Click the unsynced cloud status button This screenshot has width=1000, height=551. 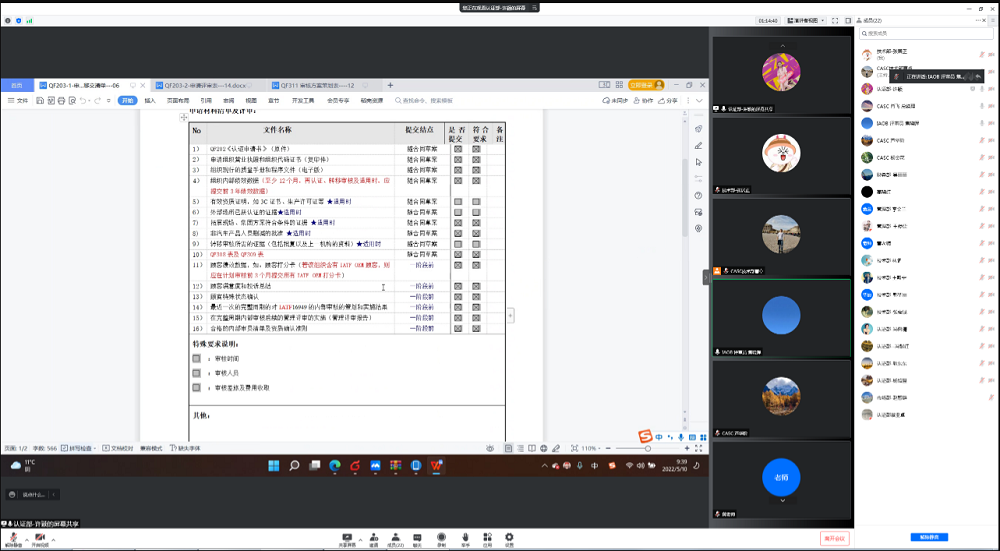[615, 101]
